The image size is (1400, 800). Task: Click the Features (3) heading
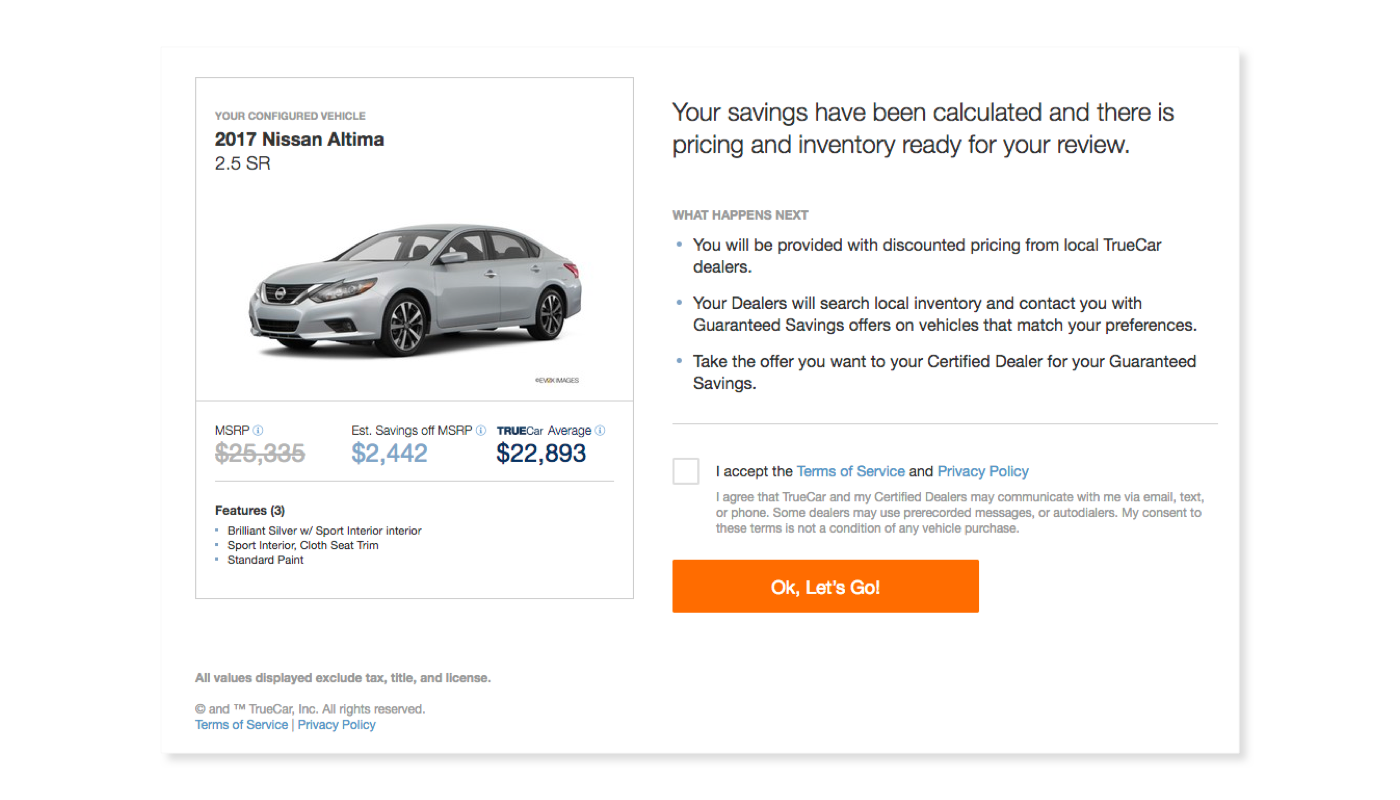pos(250,511)
